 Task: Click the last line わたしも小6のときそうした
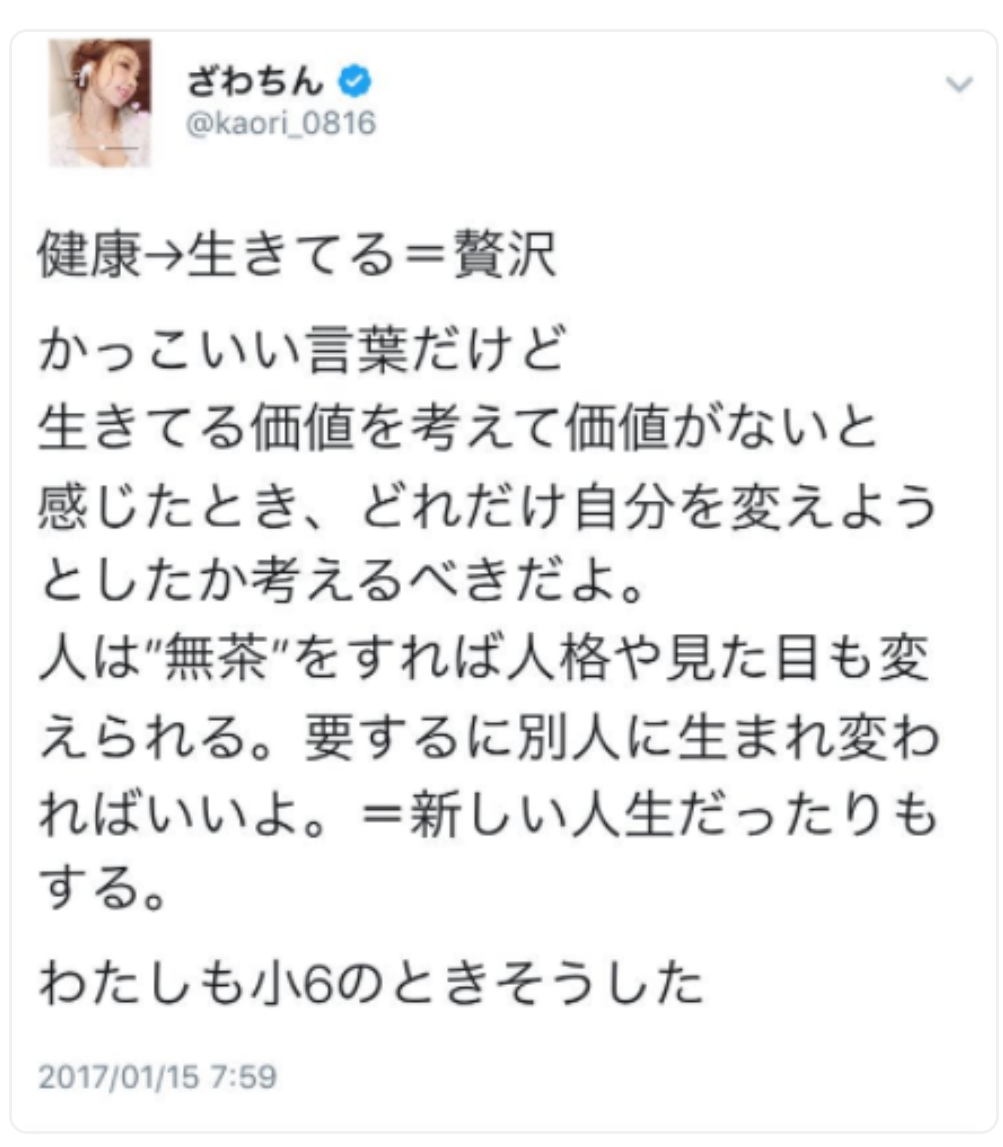[x=372, y=982]
